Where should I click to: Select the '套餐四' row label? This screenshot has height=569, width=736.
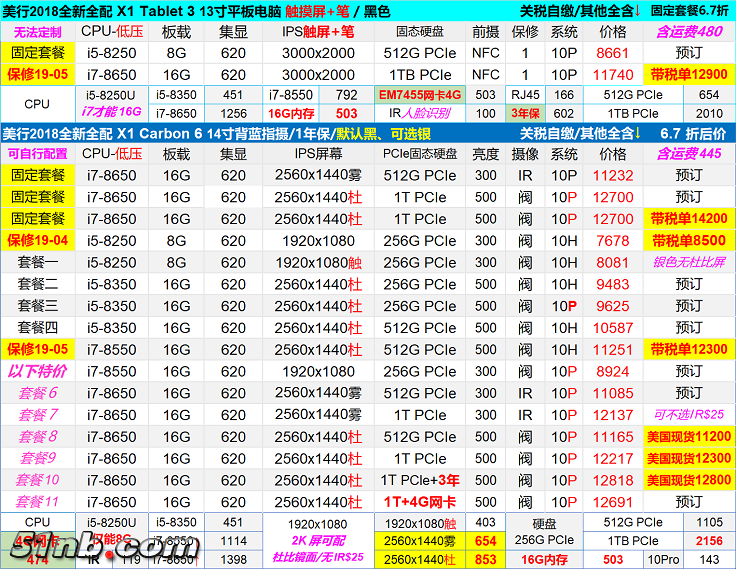pyautogui.click(x=38, y=327)
